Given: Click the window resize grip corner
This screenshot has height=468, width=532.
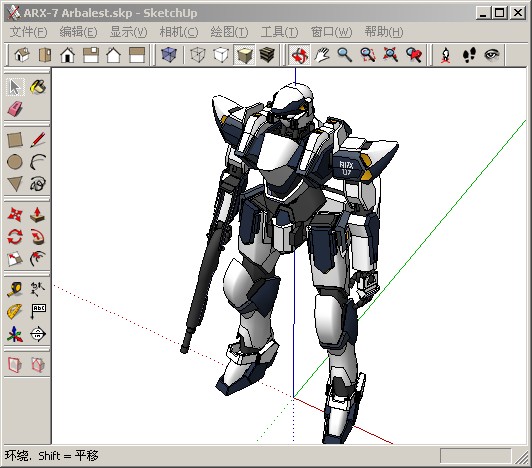Looking at the screenshot, I should 522,457.
